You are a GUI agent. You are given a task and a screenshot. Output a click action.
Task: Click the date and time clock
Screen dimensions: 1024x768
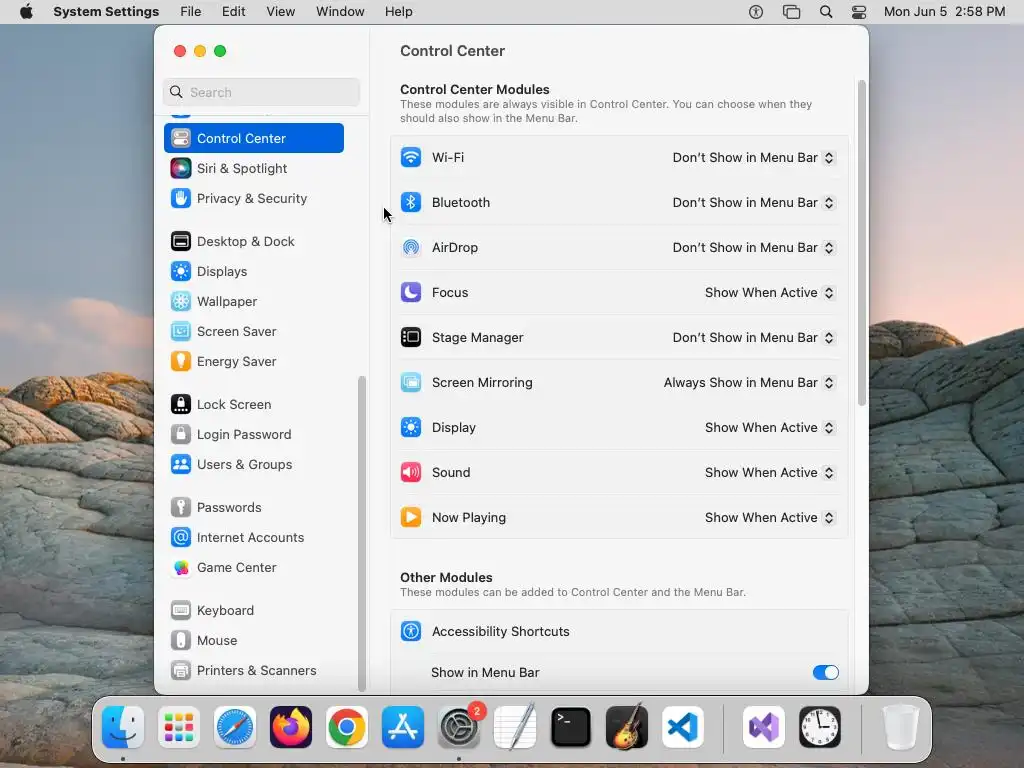tap(944, 12)
